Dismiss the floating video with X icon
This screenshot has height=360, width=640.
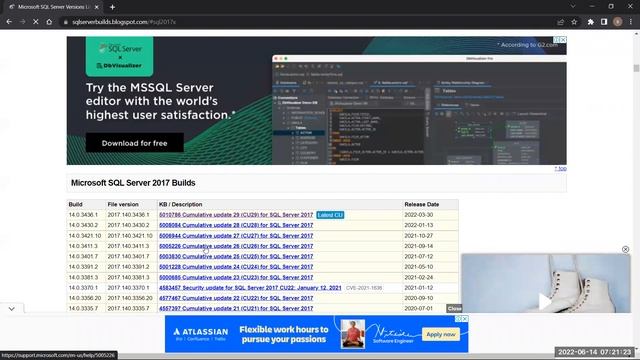click(x=625, y=249)
